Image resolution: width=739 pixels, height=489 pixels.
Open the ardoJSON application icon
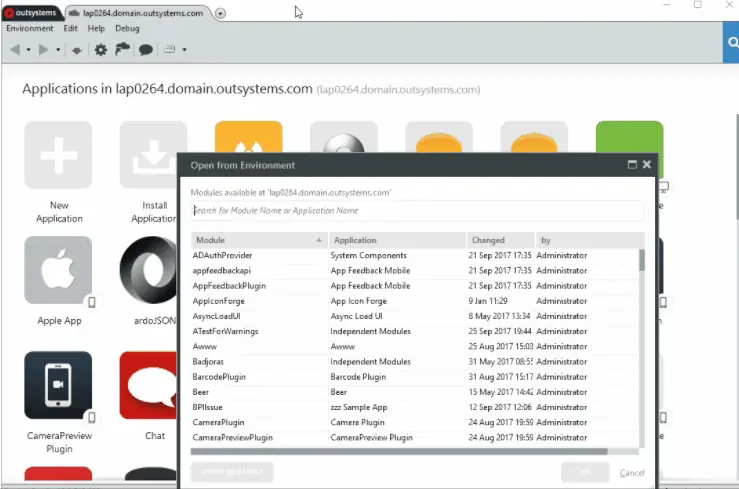pos(148,270)
